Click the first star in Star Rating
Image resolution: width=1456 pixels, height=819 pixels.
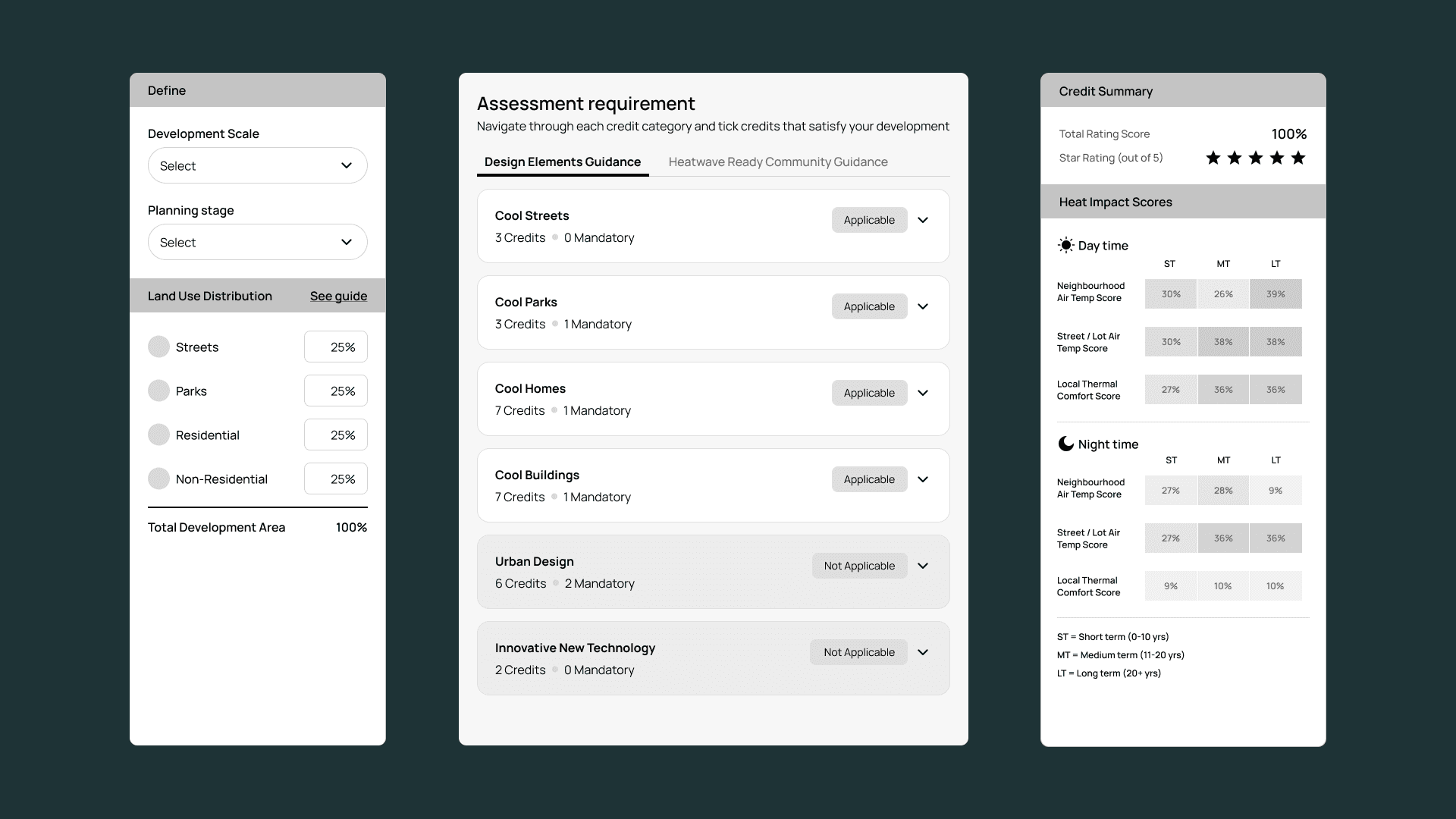click(1213, 158)
